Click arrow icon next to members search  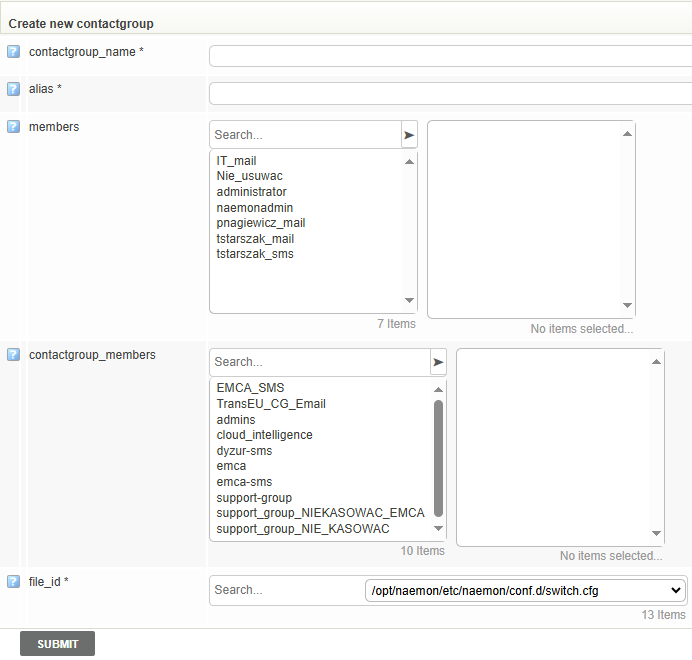pyautogui.click(x=409, y=135)
